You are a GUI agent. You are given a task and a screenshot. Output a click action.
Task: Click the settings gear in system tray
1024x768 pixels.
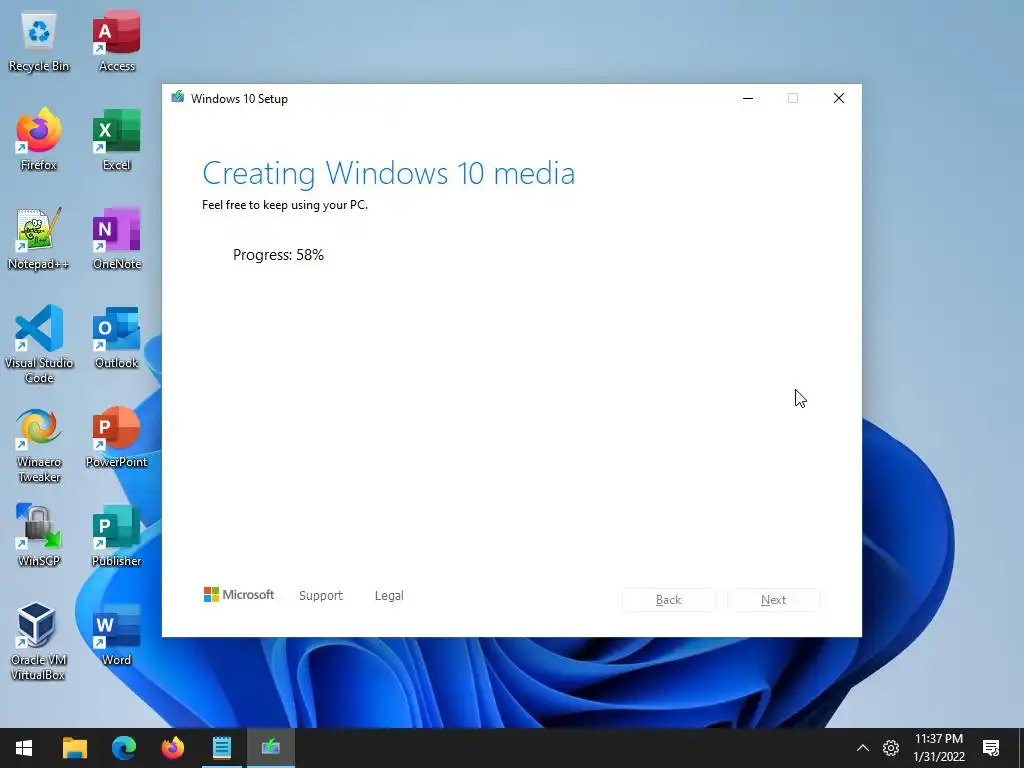(891, 748)
